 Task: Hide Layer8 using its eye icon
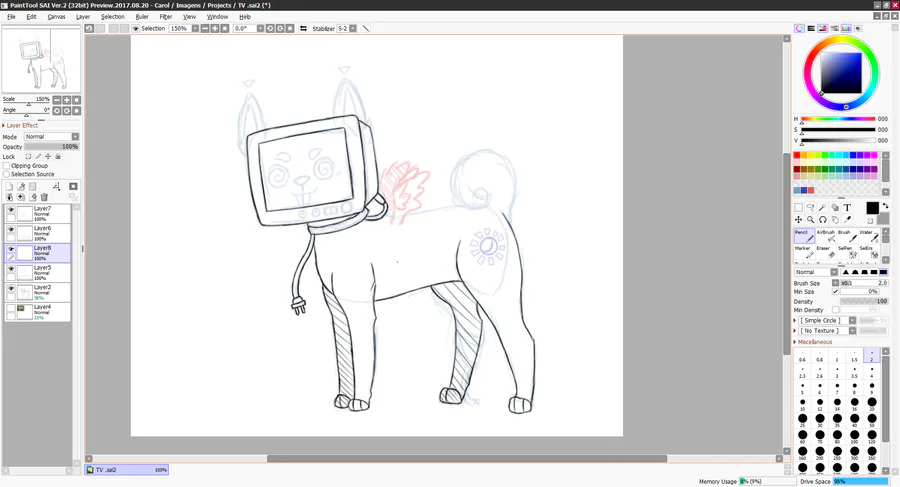(x=11, y=249)
